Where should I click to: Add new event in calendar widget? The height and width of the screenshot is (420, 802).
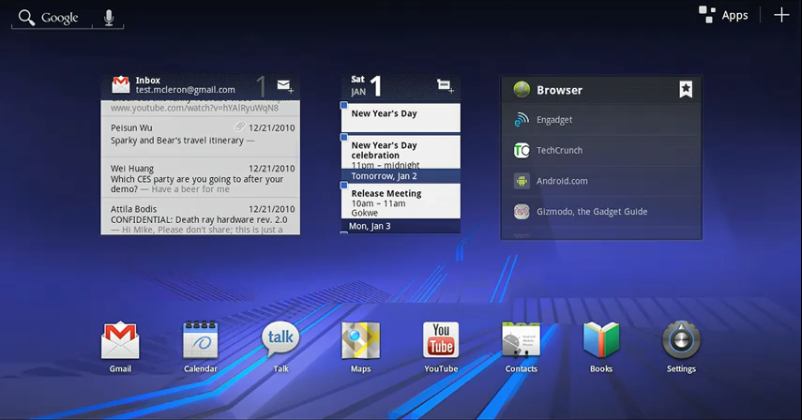(446, 86)
